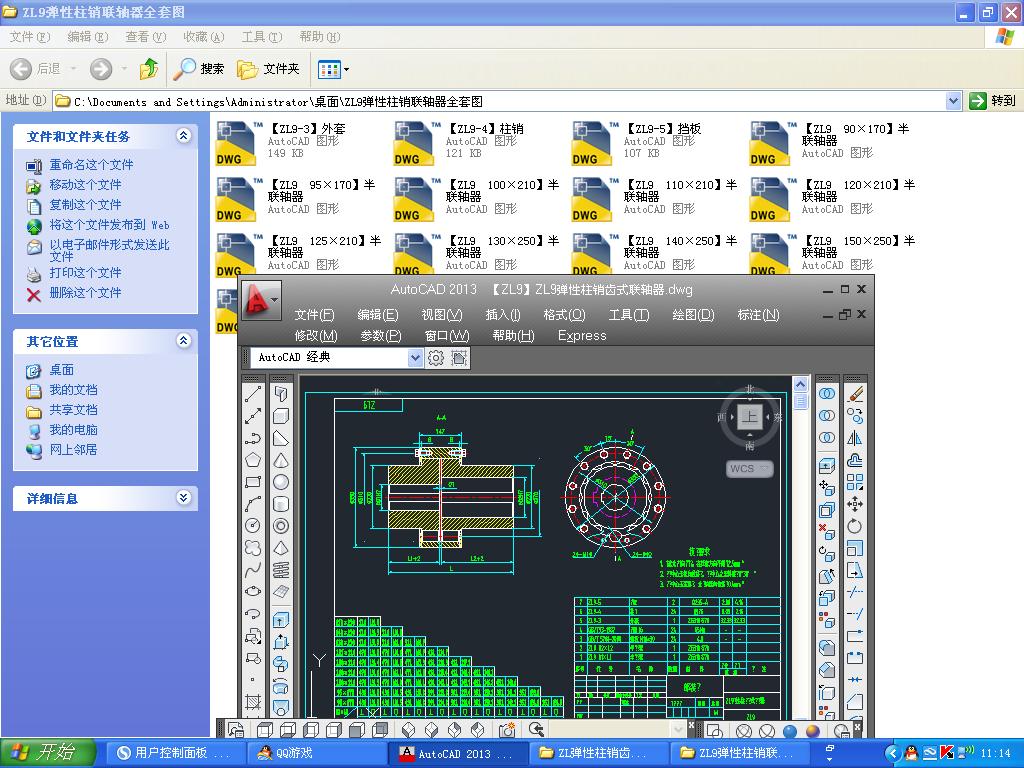The width and height of the screenshot is (1024, 768).
Task: Activate the Mirror tool
Action: pos(855,438)
